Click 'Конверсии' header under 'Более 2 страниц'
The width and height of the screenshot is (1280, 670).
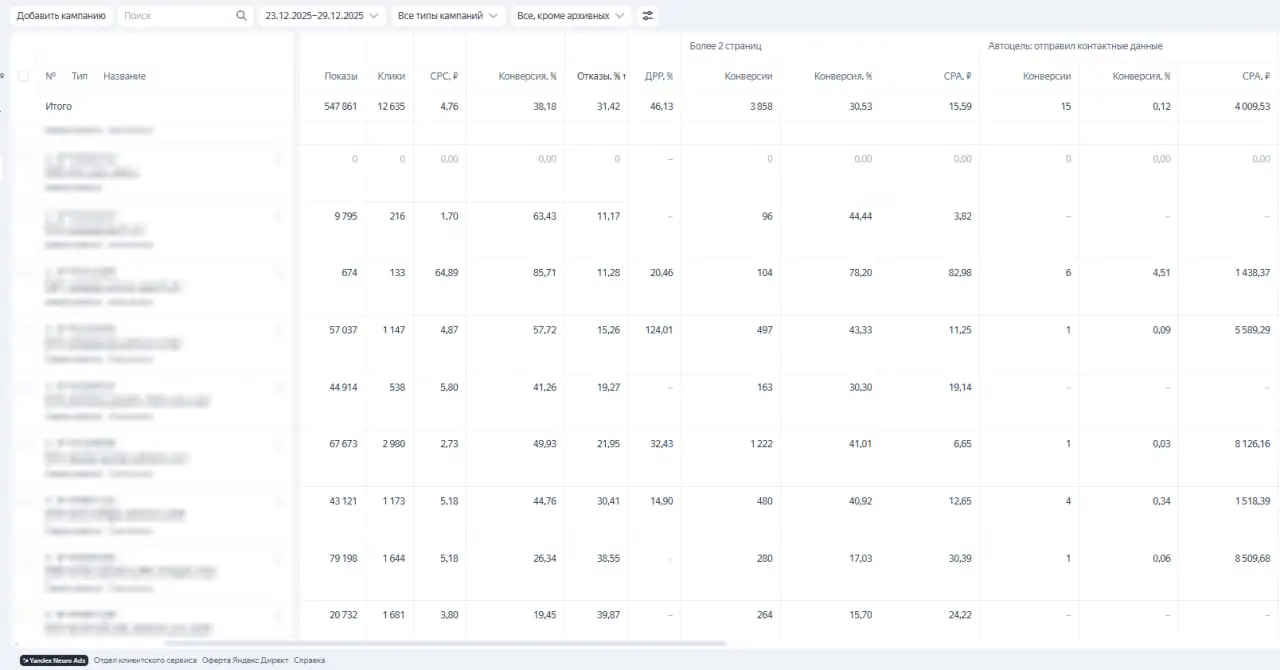click(748, 76)
